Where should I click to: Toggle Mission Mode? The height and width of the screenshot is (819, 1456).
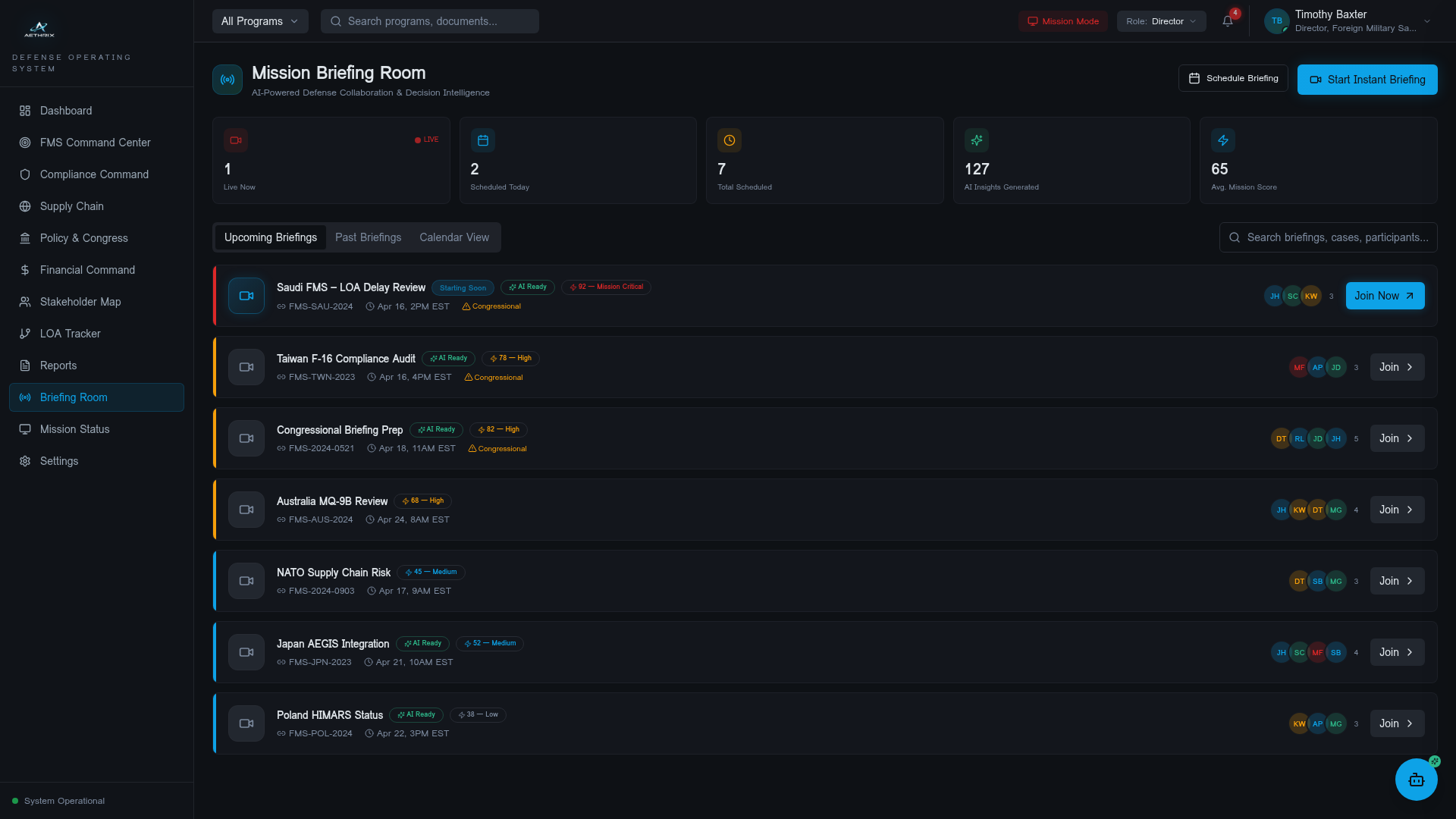1063,21
